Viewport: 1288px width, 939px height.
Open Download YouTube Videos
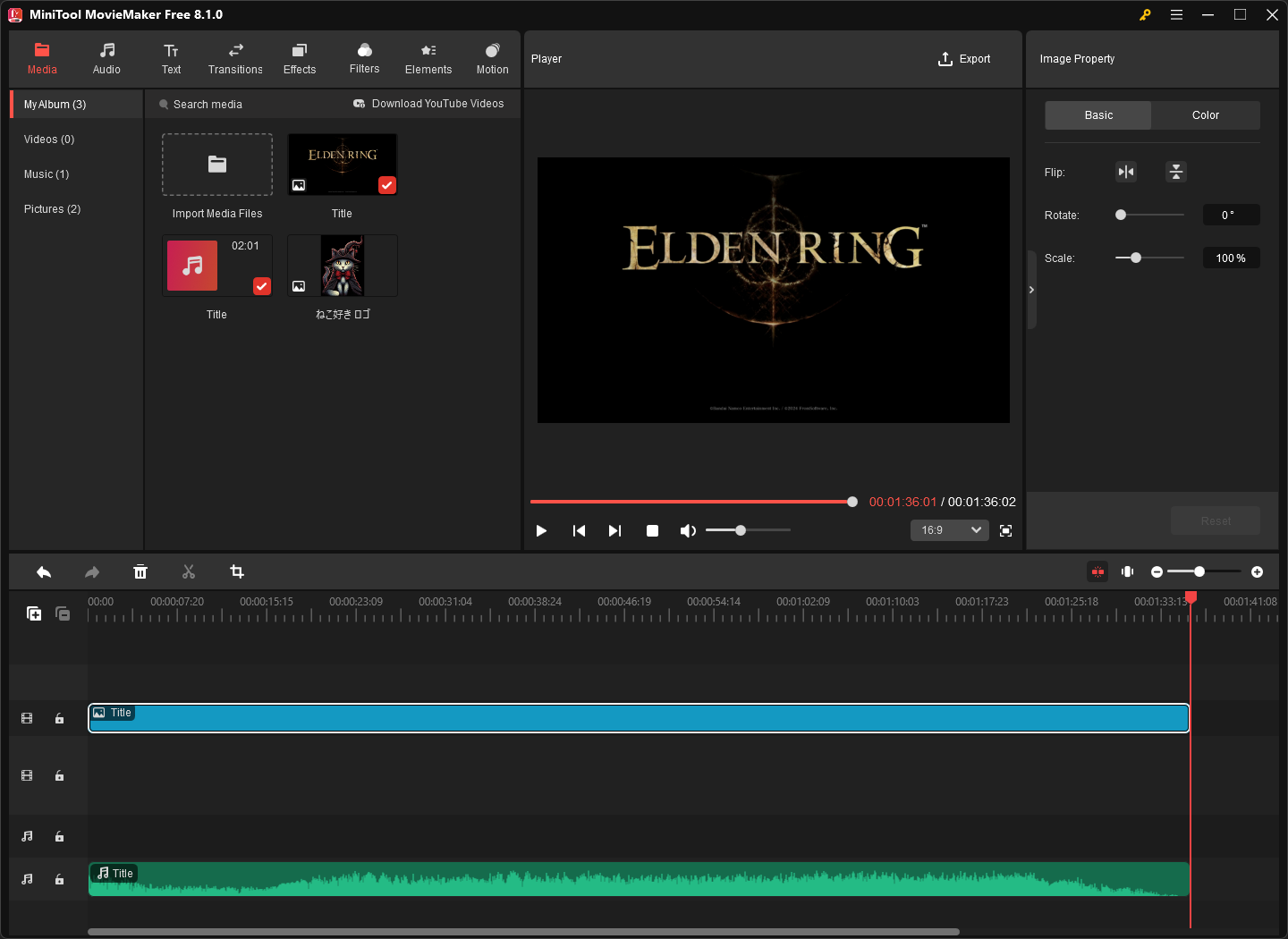click(x=428, y=104)
